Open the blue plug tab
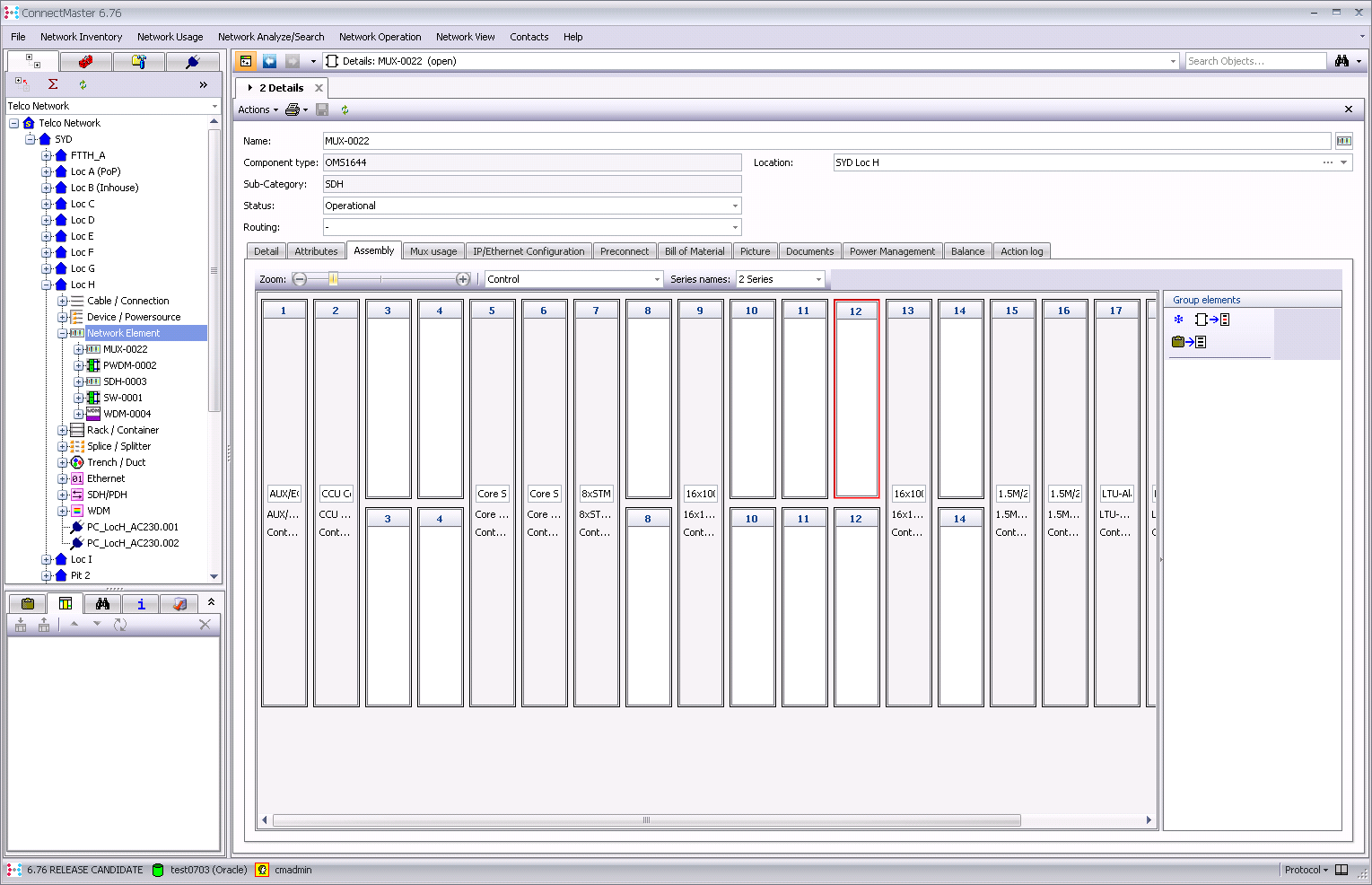 [192, 61]
